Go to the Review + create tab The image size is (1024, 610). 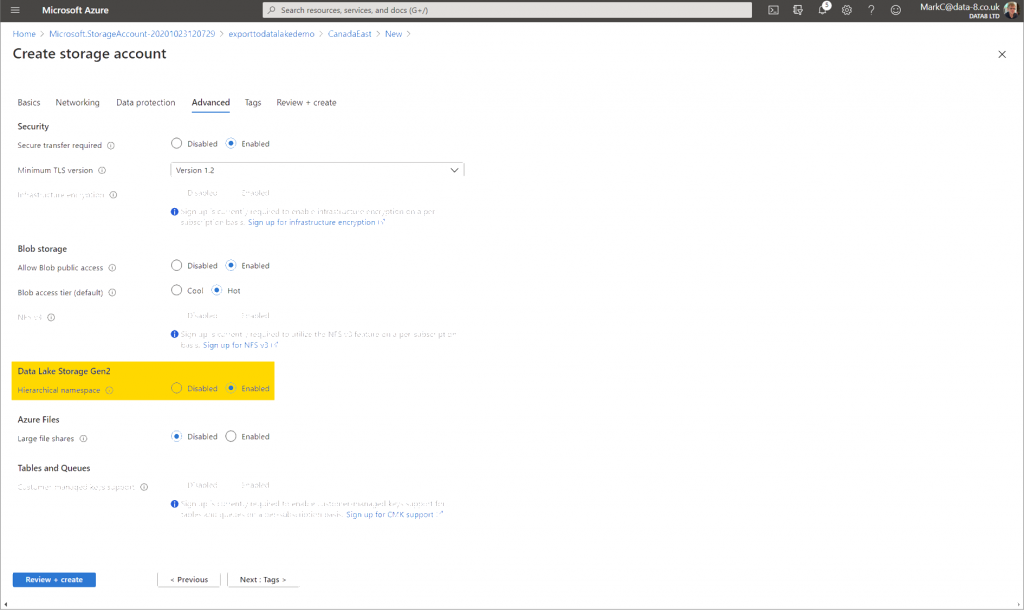click(x=306, y=103)
